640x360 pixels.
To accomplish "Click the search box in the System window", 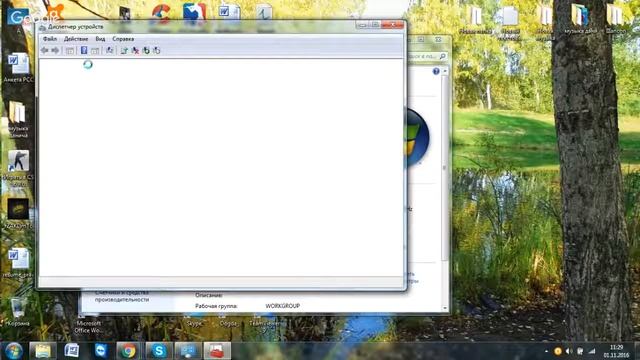I will click(x=427, y=56).
